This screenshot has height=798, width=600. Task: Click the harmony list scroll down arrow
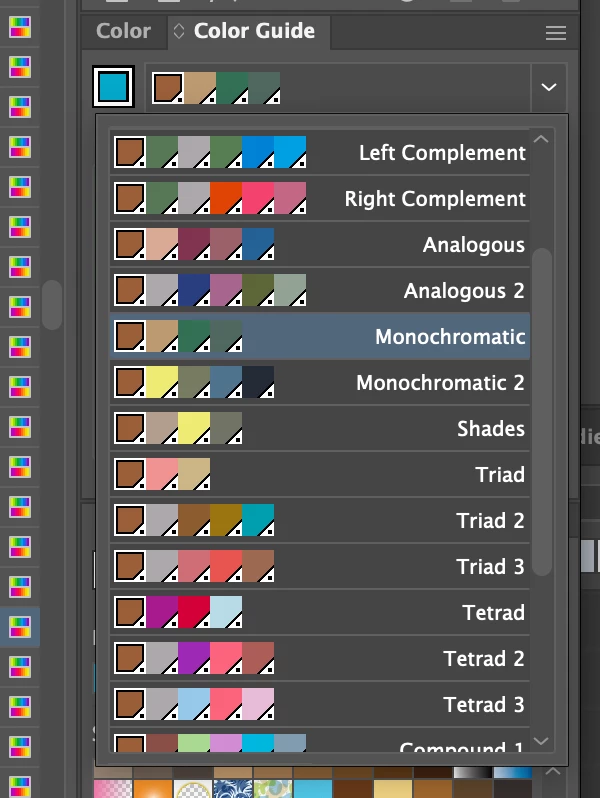[541, 741]
